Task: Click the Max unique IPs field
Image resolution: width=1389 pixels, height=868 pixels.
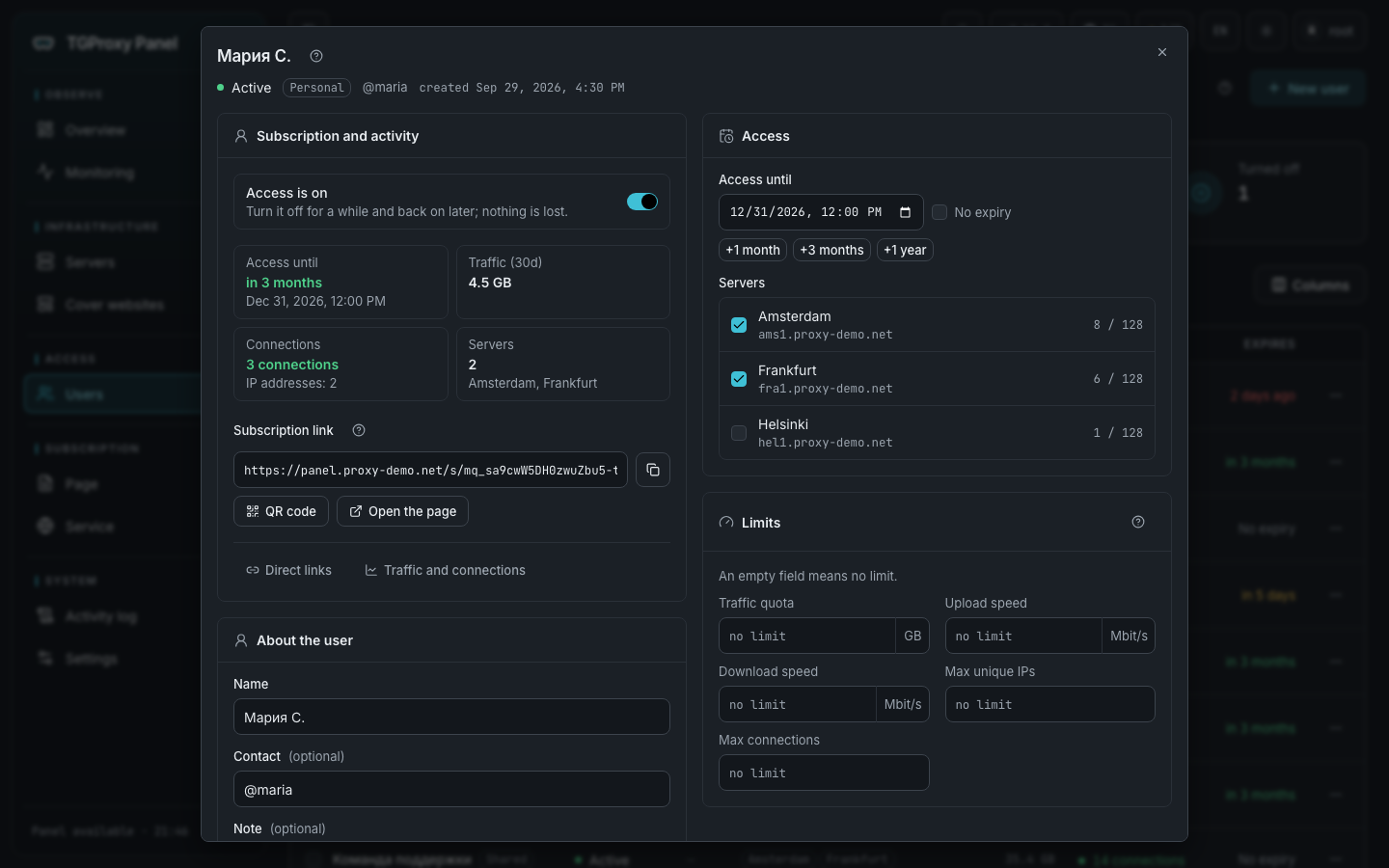Action: [x=1050, y=704]
